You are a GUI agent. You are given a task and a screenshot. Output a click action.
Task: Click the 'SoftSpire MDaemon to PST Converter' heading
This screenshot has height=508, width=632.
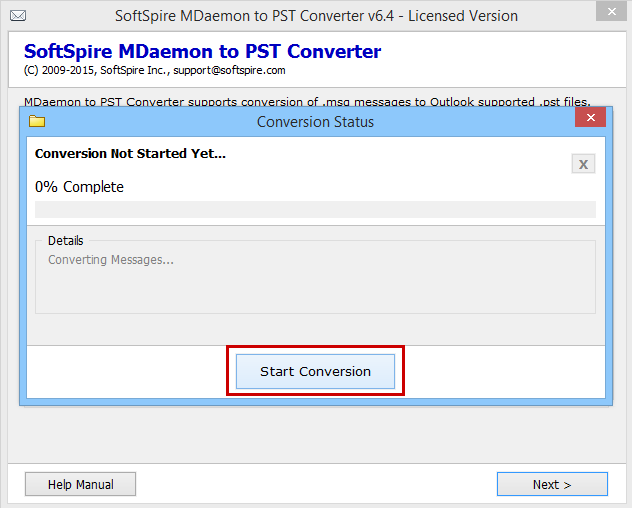tap(202, 52)
